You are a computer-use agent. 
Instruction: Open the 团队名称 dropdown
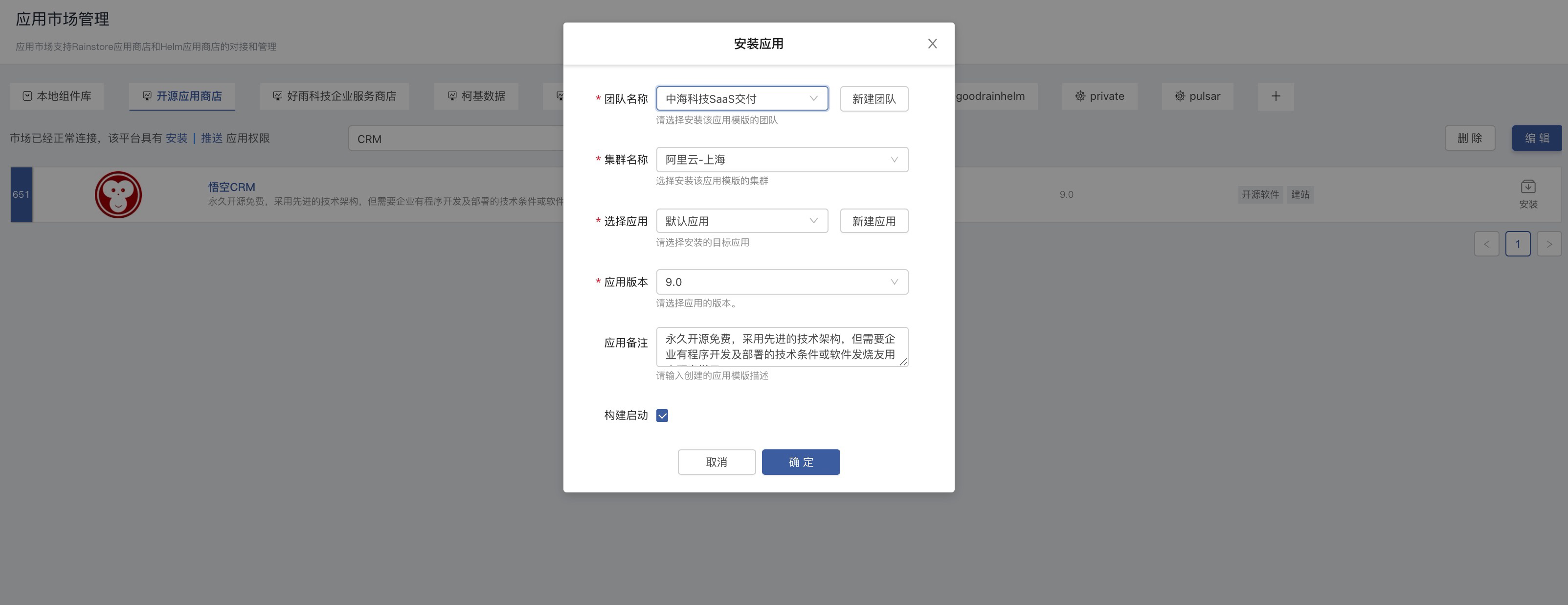(741, 99)
